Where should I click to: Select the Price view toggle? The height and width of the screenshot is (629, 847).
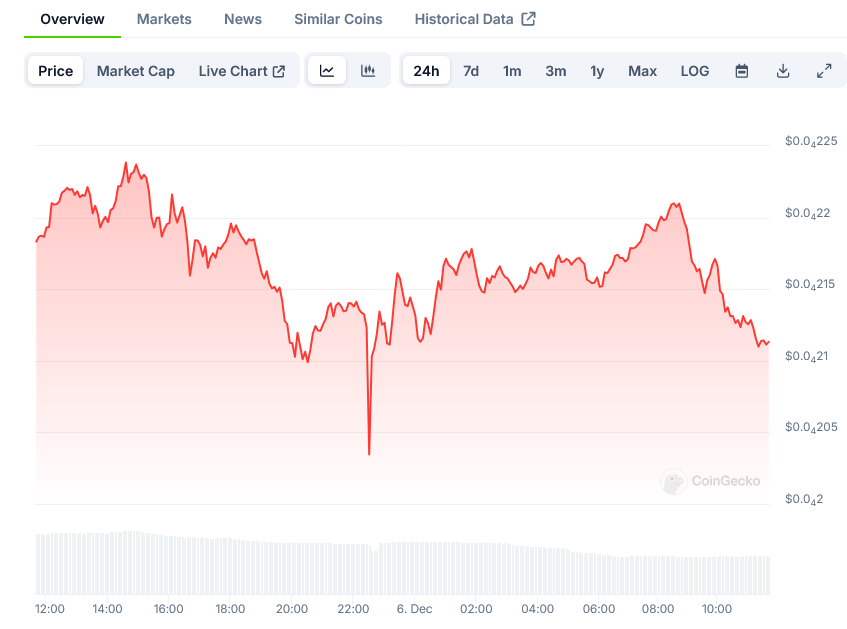[x=56, y=71]
